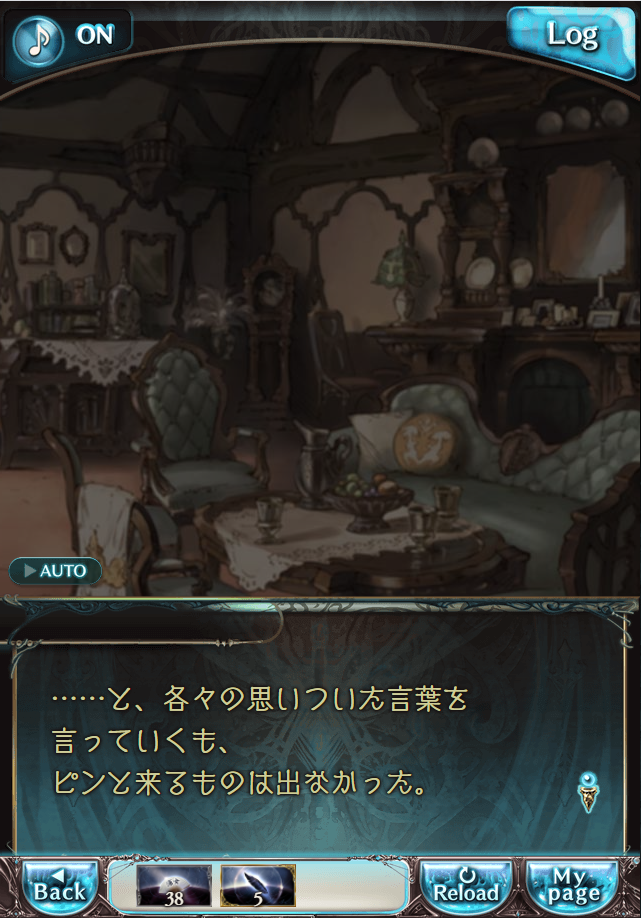Click the left-pointing arrow above Back
This screenshot has width=641, height=918.
pyautogui.click(x=59, y=875)
